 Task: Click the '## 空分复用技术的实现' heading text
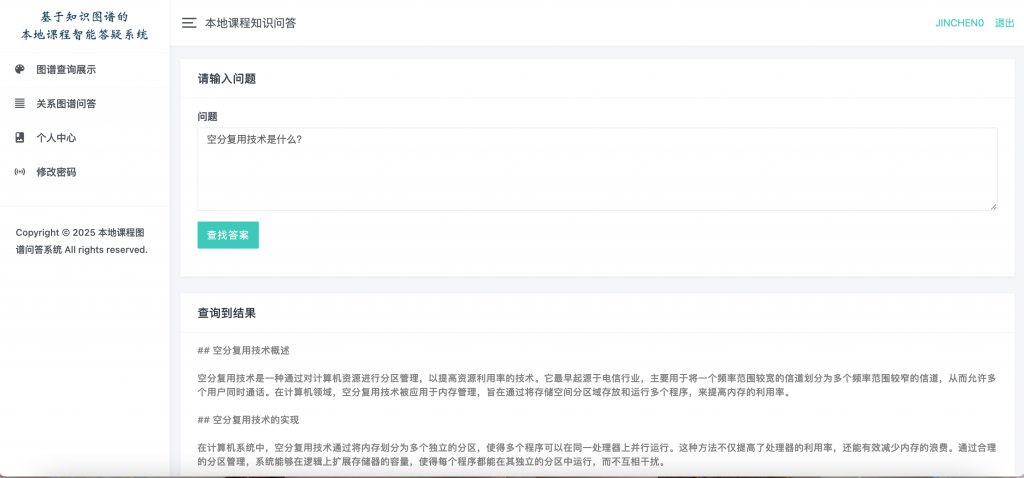tap(248, 419)
